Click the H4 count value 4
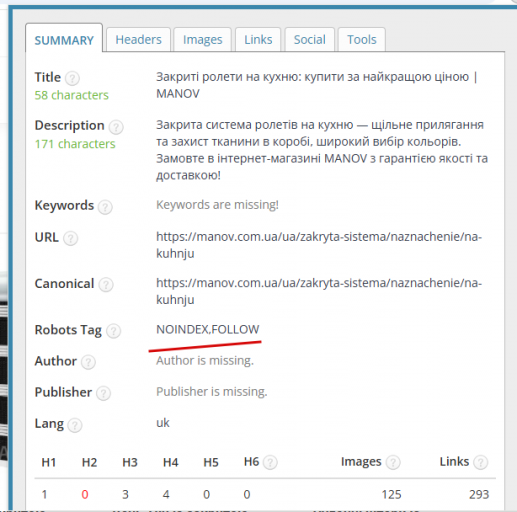Screen dimensions: 517x512 coord(166,494)
